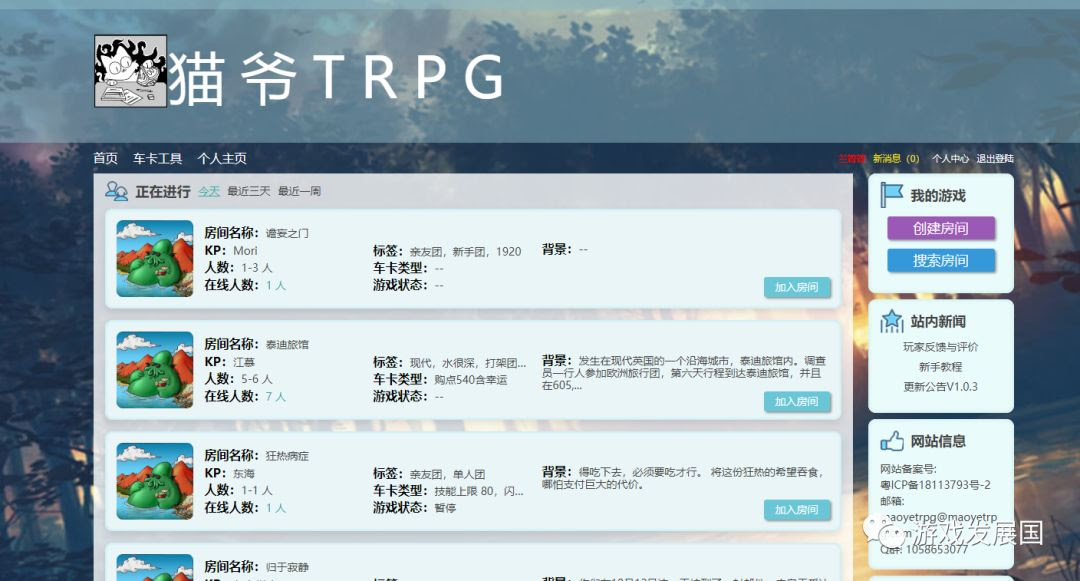The image size is (1080, 581).
Task: Click the flag icon next to 我的游戏
Action: 892,196
